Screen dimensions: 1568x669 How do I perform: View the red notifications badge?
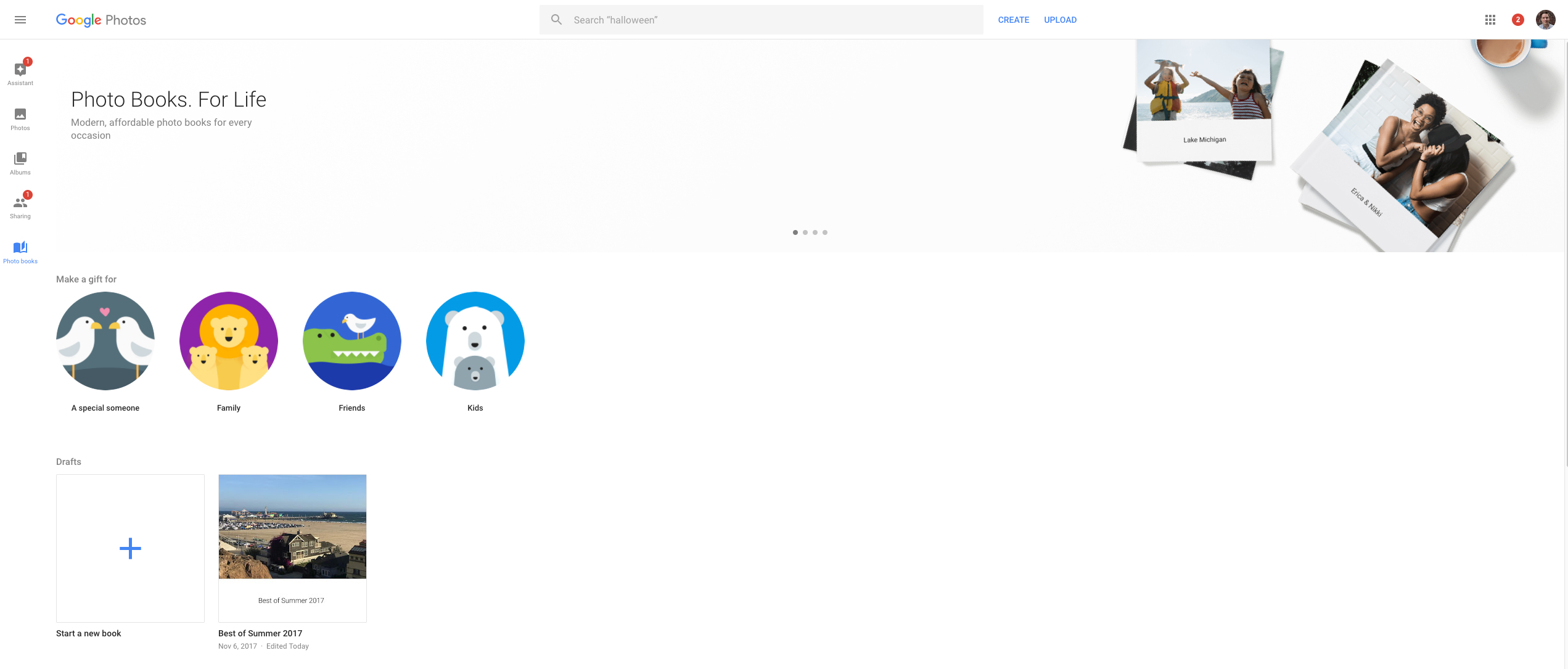tap(1517, 20)
